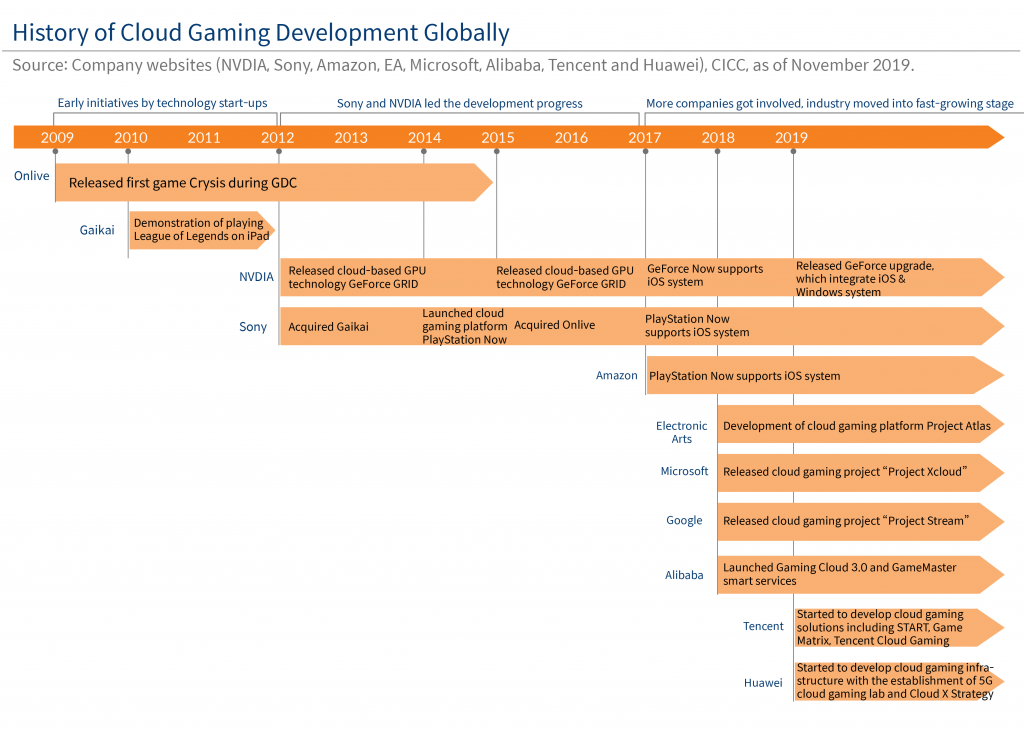The image size is (1024, 729).
Task: Select "More companies got involved" phase label
Action: [x=830, y=103]
